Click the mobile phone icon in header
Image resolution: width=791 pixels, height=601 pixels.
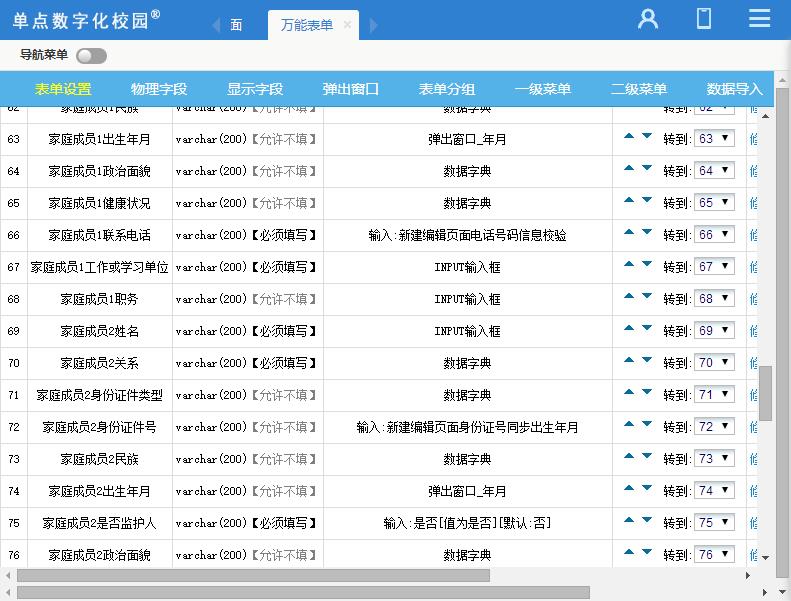pos(704,18)
